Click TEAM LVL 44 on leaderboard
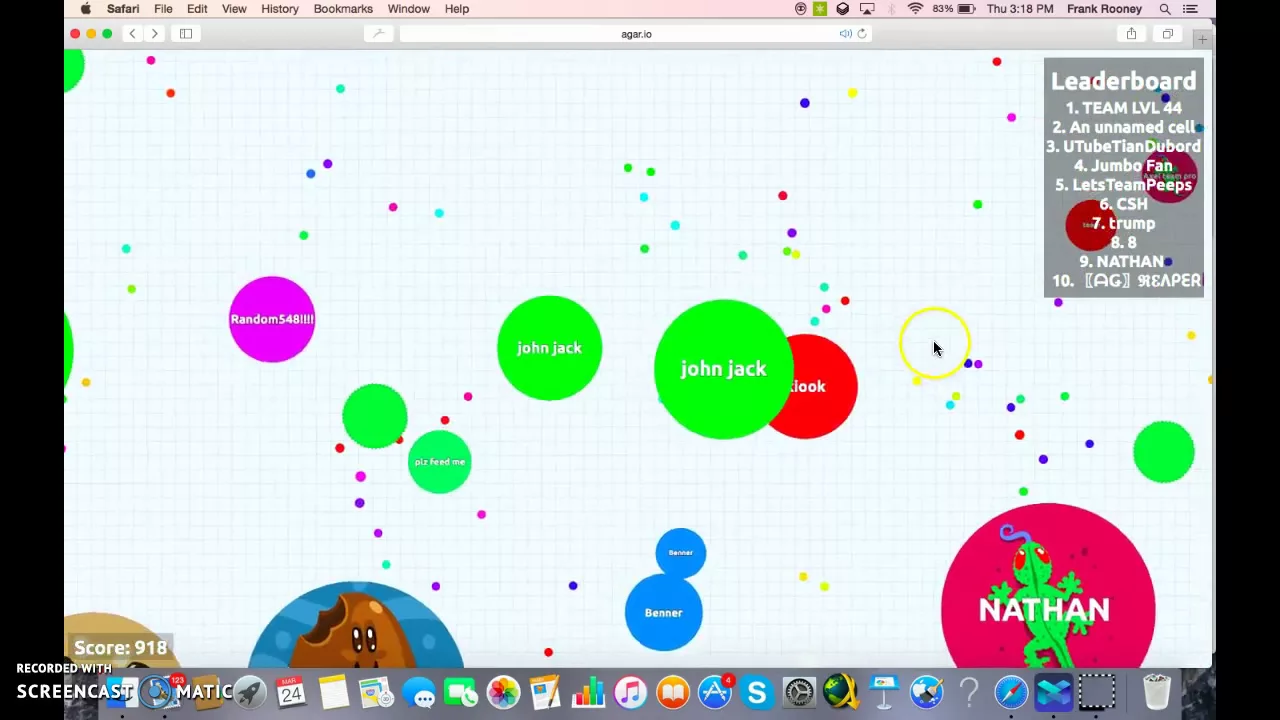Screen dimensions: 1280x720 [x=1123, y=108]
